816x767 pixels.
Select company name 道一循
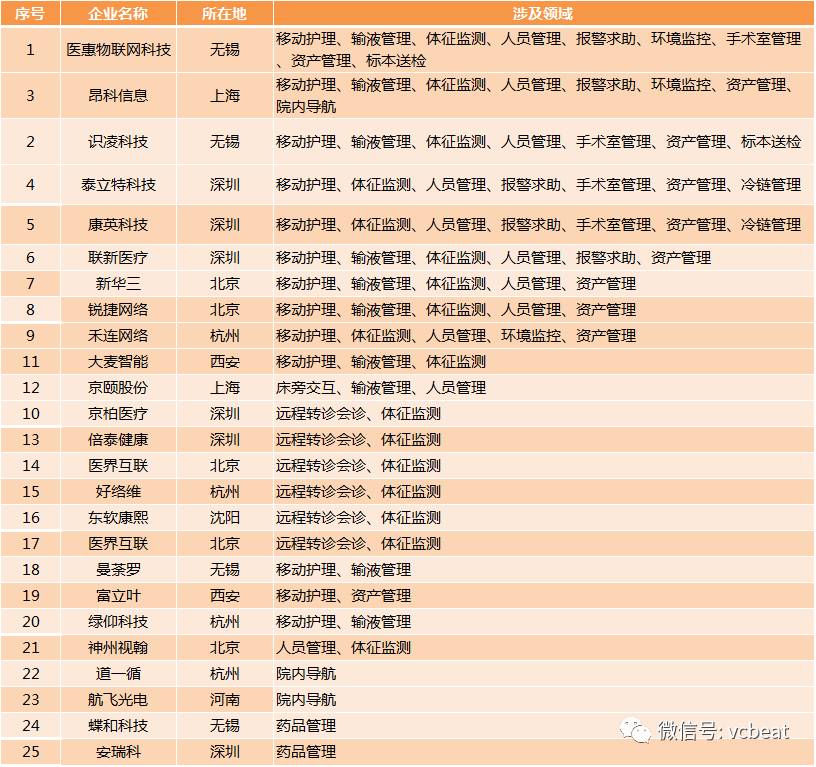point(118,673)
